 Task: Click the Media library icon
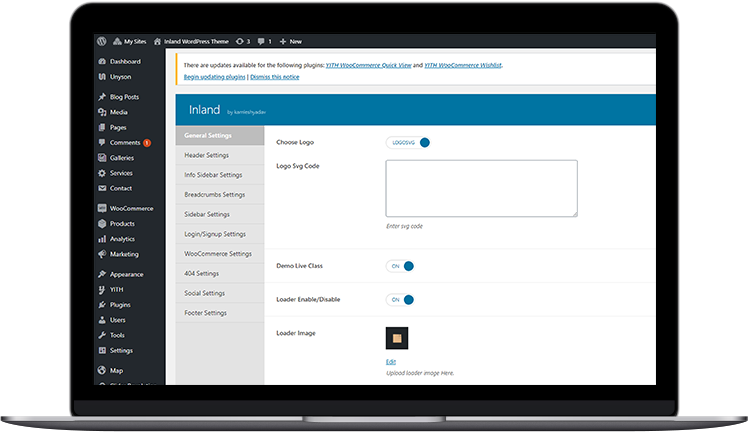(102, 112)
